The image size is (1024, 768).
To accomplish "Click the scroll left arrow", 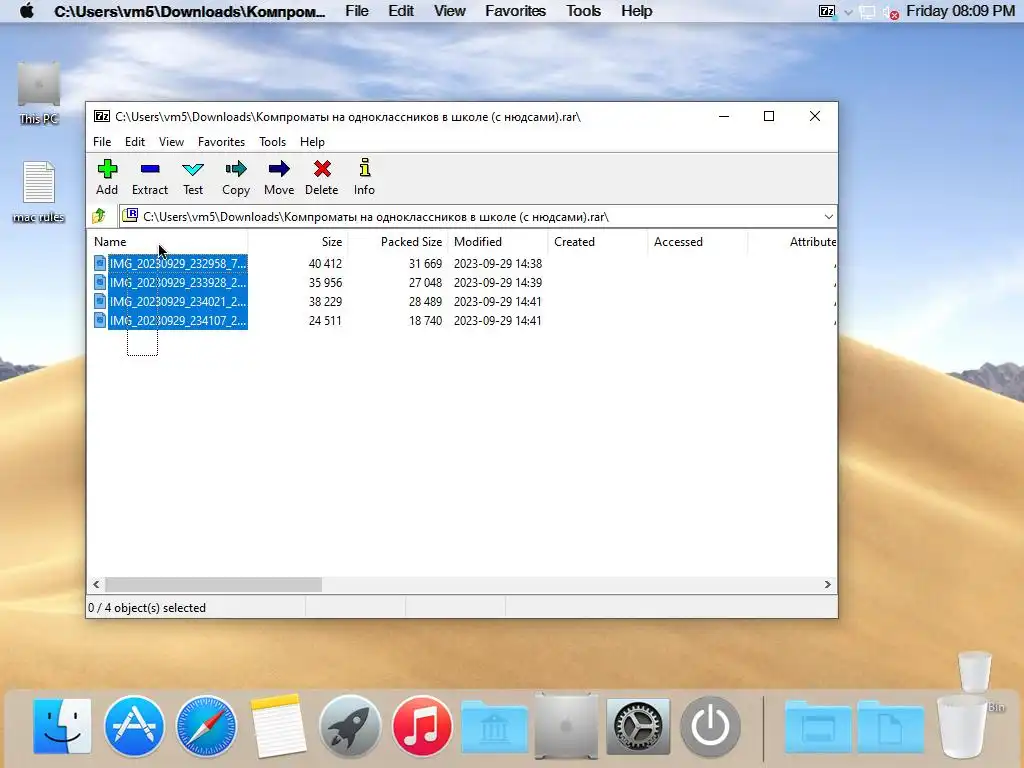I will 96,584.
